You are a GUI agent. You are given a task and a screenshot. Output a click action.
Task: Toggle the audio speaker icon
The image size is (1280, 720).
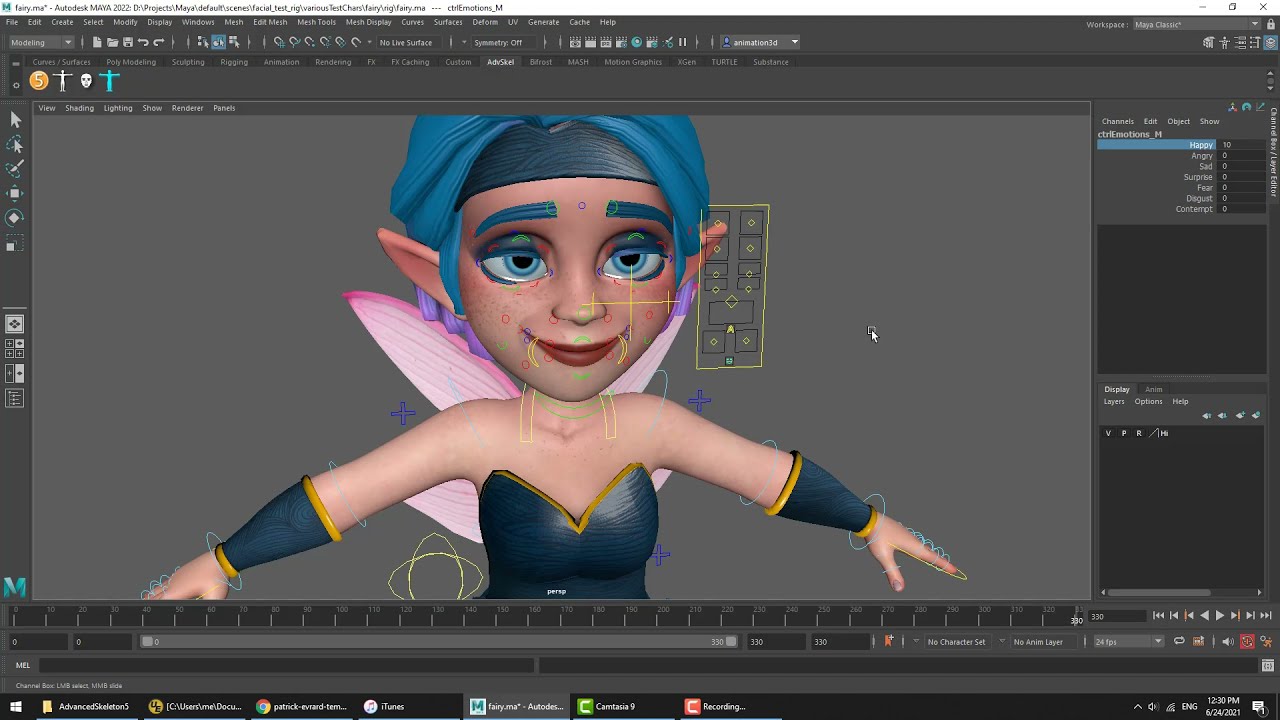point(1227,641)
